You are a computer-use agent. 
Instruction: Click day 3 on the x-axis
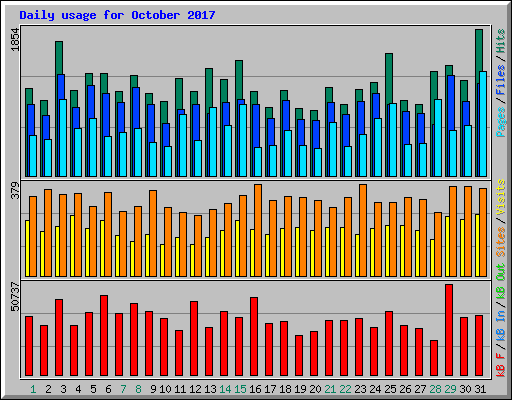coord(63,389)
